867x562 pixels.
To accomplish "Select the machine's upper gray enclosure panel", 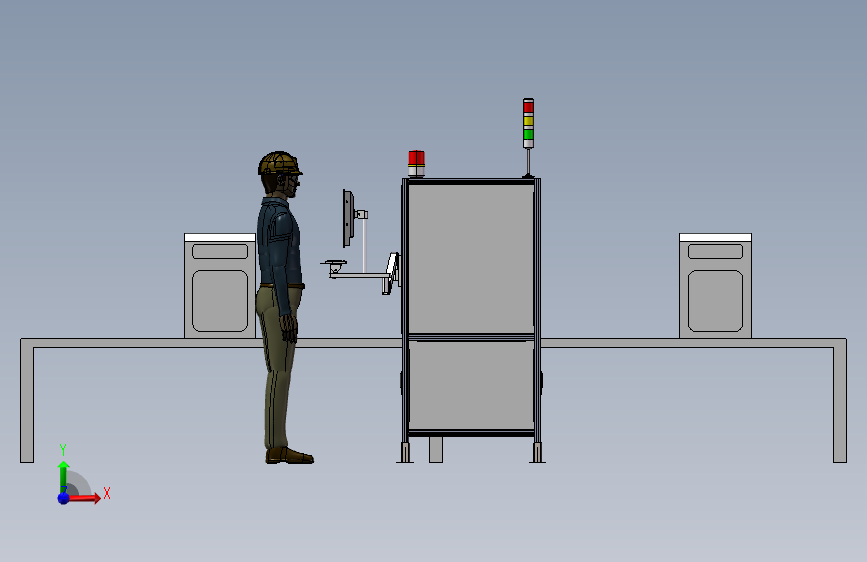I will coord(471,259).
